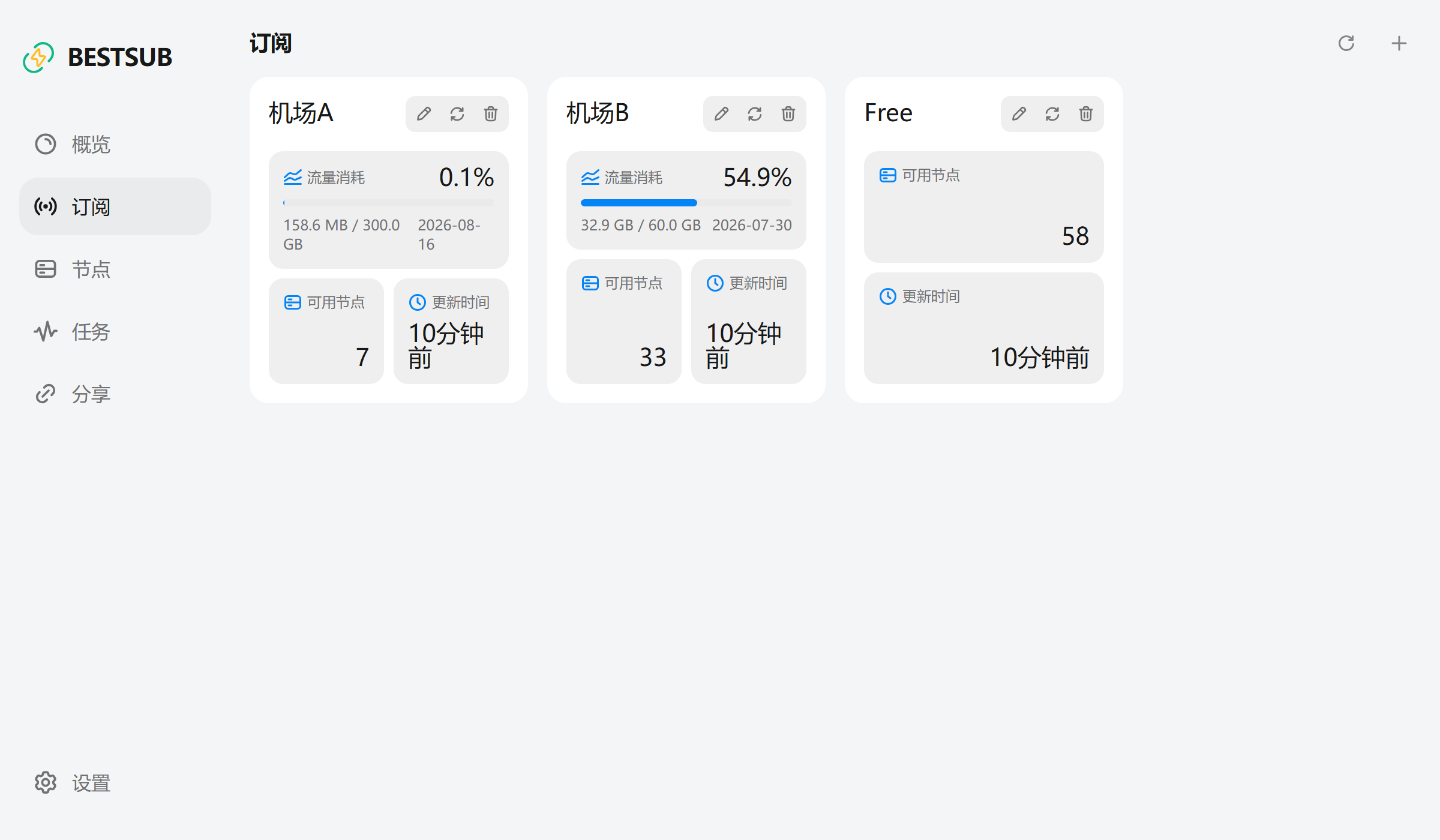Add a new subscription with plus icon
The height and width of the screenshot is (840, 1440).
point(1399,43)
